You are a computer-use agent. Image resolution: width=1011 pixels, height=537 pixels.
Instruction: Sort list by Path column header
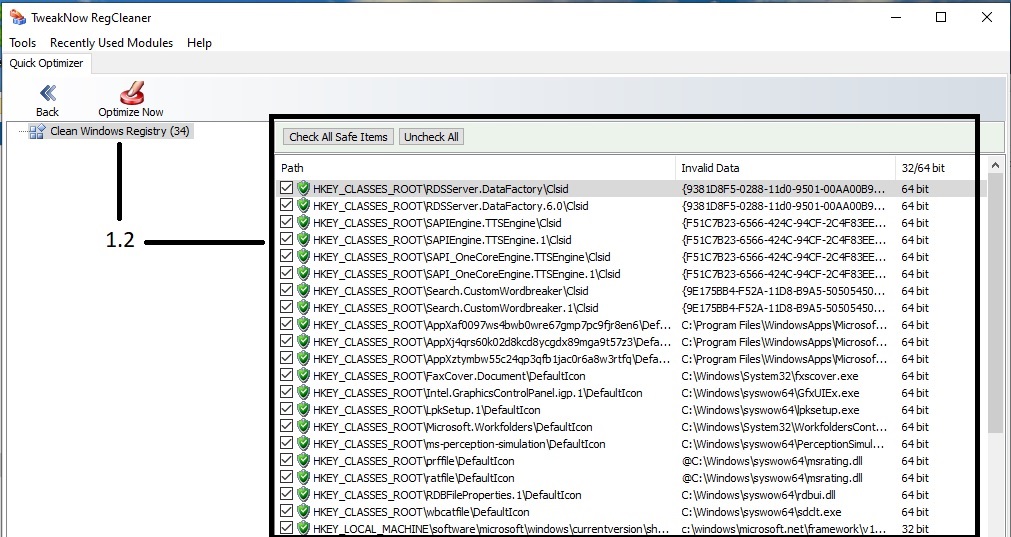pyautogui.click(x=475, y=168)
